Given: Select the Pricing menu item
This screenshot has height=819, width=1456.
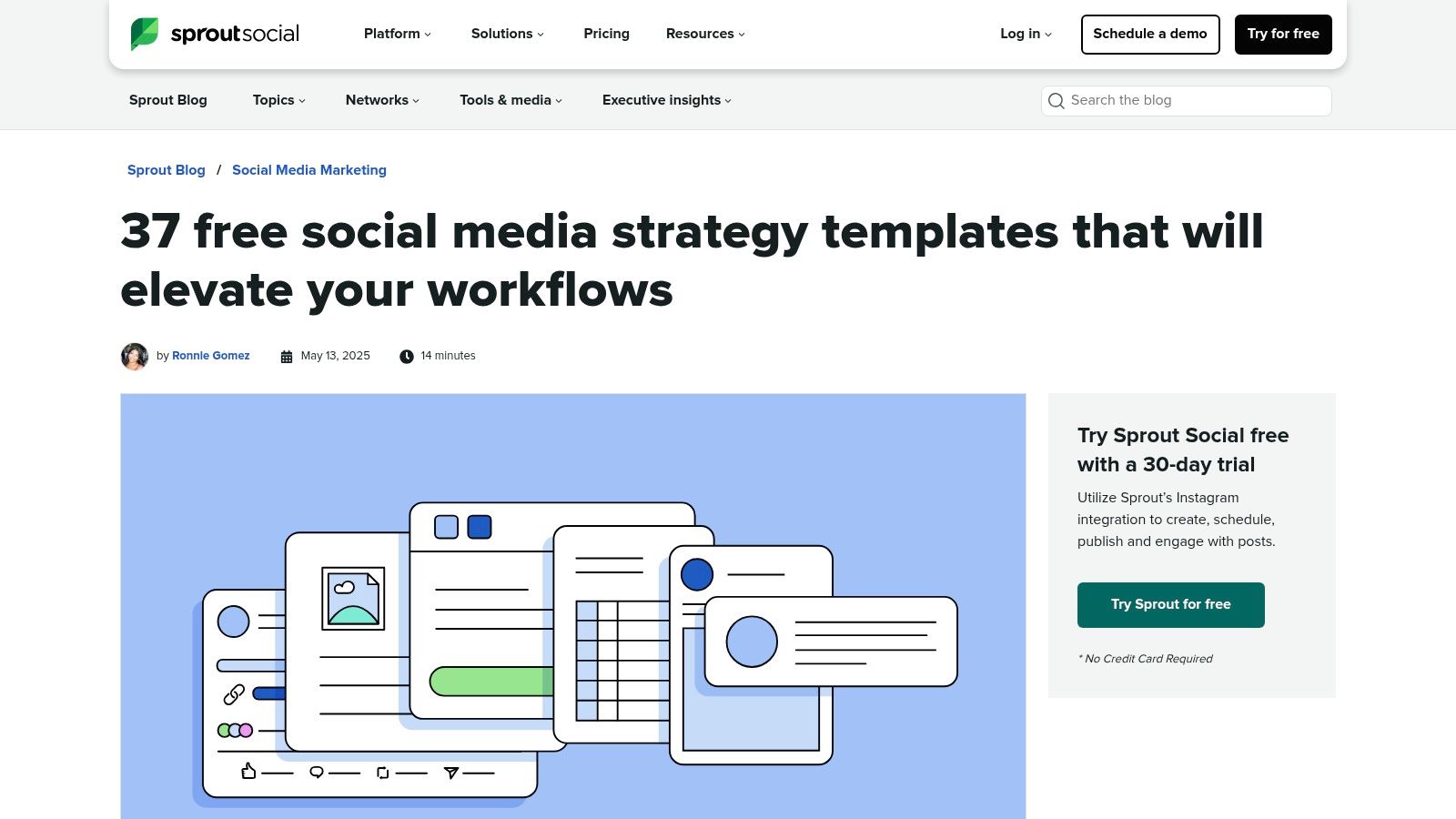Looking at the screenshot, I should click(606, 35).
